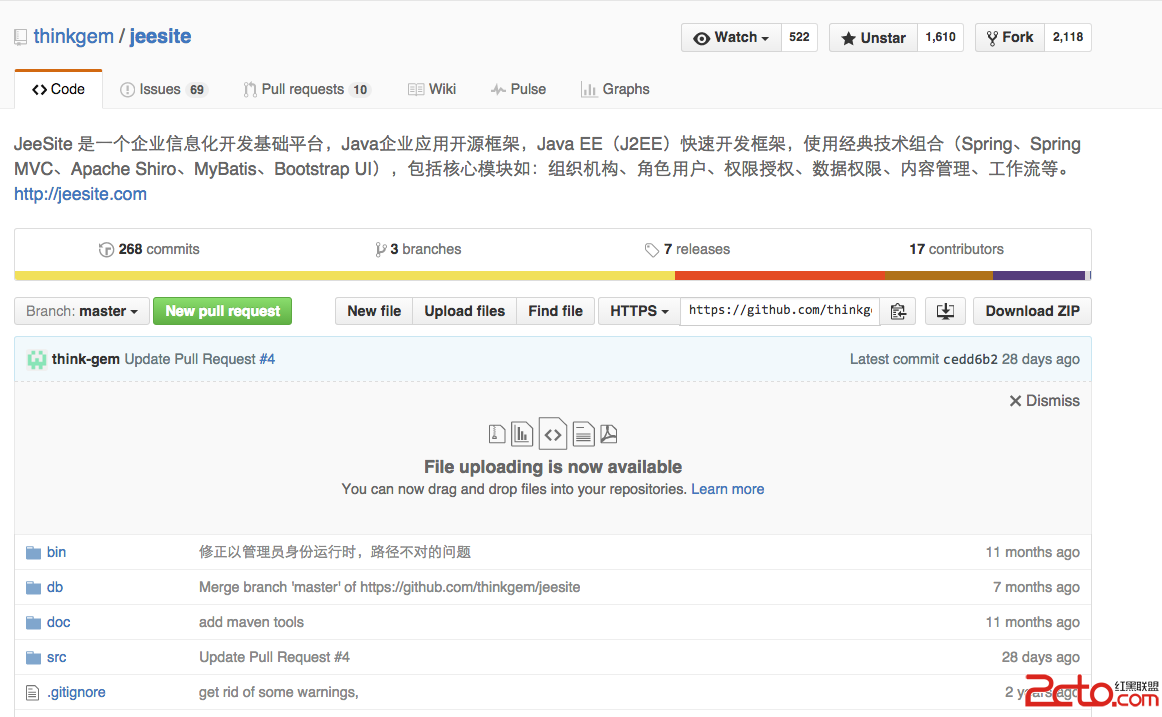Image resolution: width=1162 pixels, height=717 pixels.
Task: Open the bin folder
Action: [56, 553]
